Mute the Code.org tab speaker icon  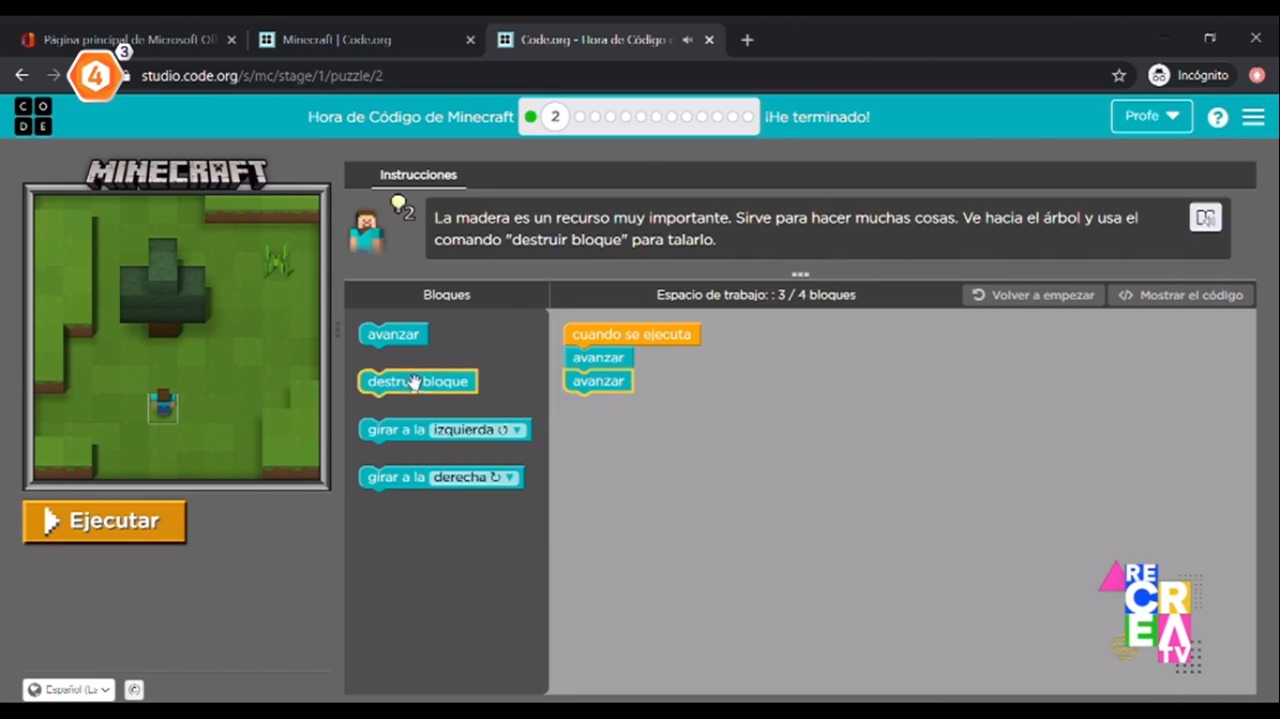pyautogui.click(x=686, y=39)
